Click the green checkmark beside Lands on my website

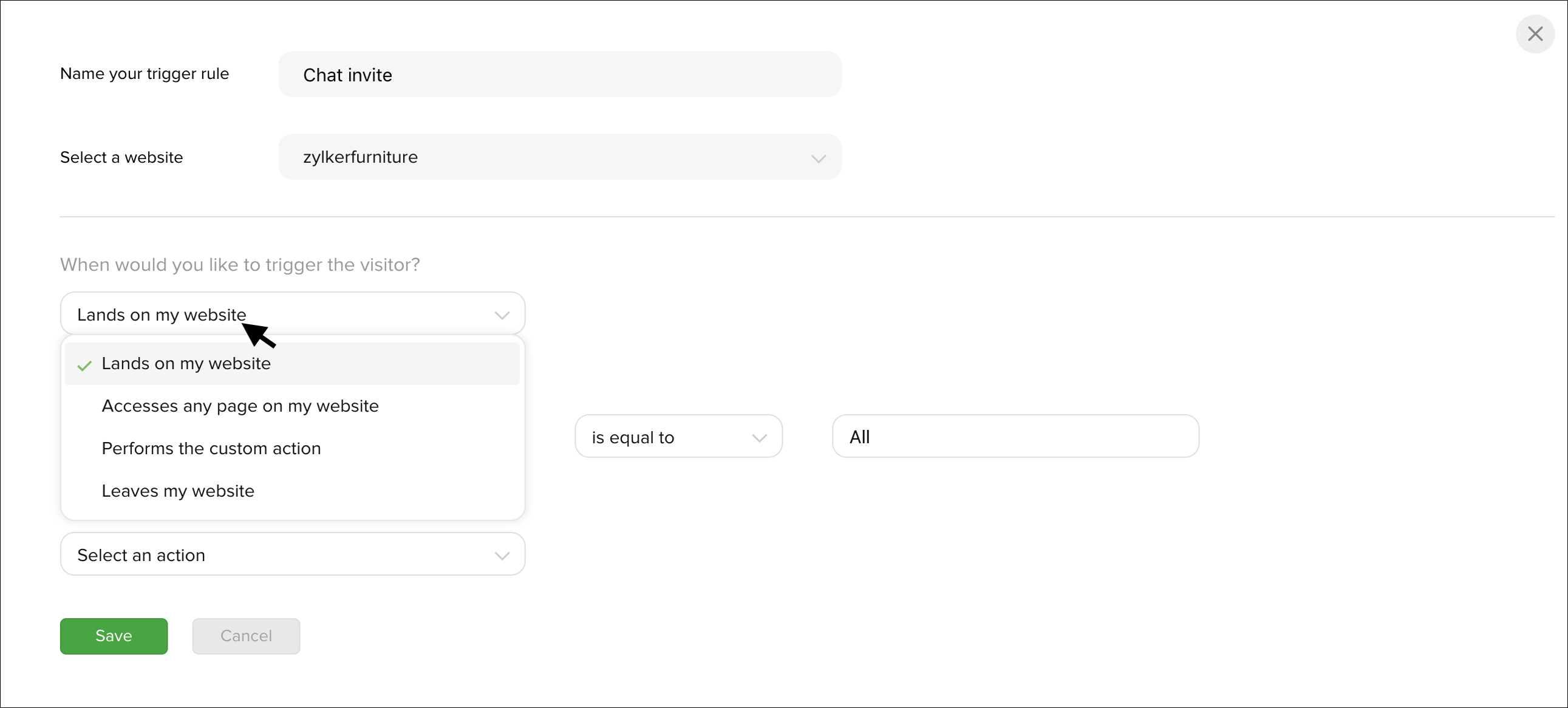[x=84, y=366]
